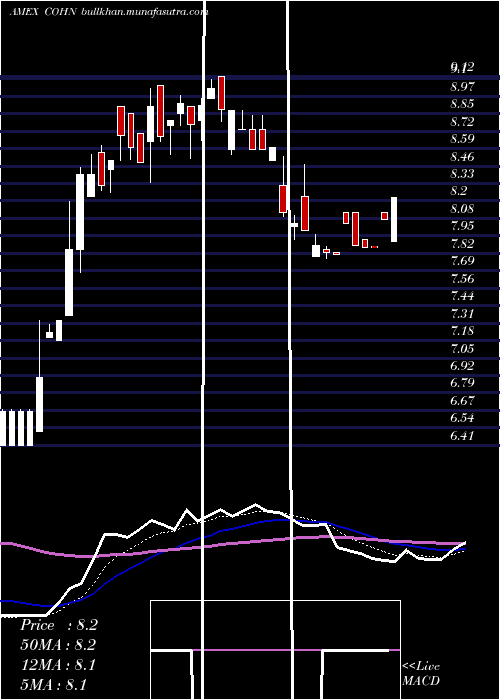Viewport: 500px width, 700px height.
Task: Select the 7.69 price axis label
Action: [x=462, y=261]
